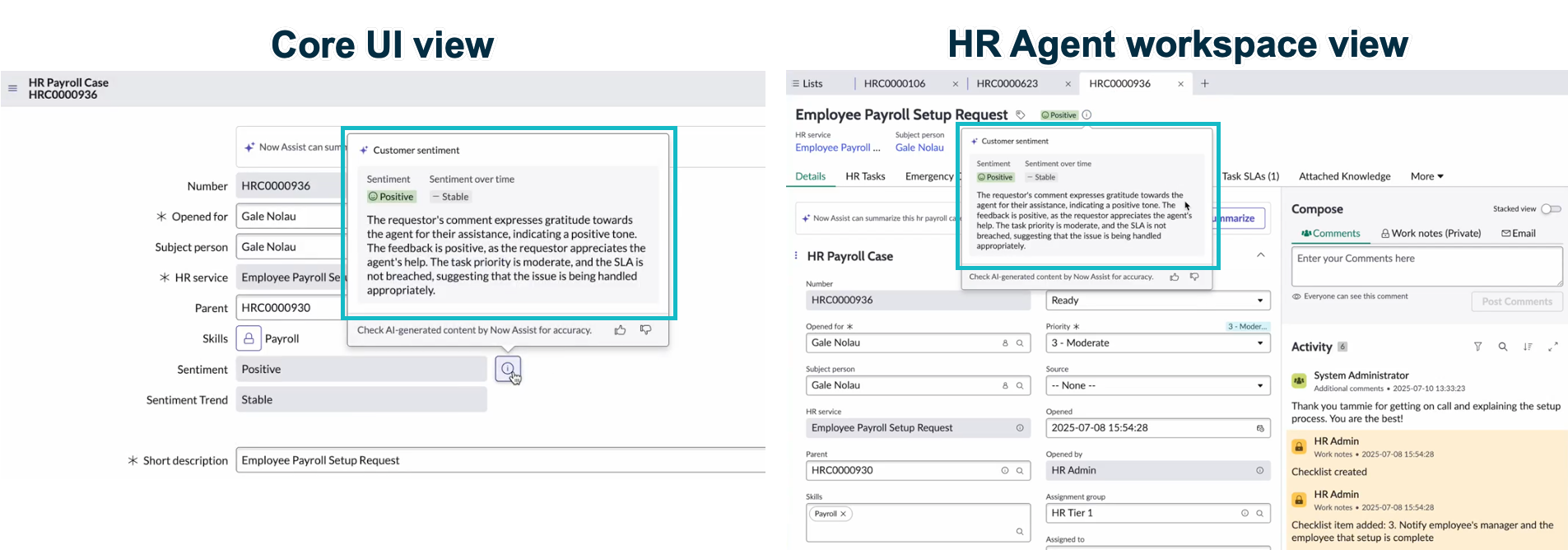1568x550 pixels.
Task: Open the Gale Nolau subject person link
Action: click(x=919, y=147)
